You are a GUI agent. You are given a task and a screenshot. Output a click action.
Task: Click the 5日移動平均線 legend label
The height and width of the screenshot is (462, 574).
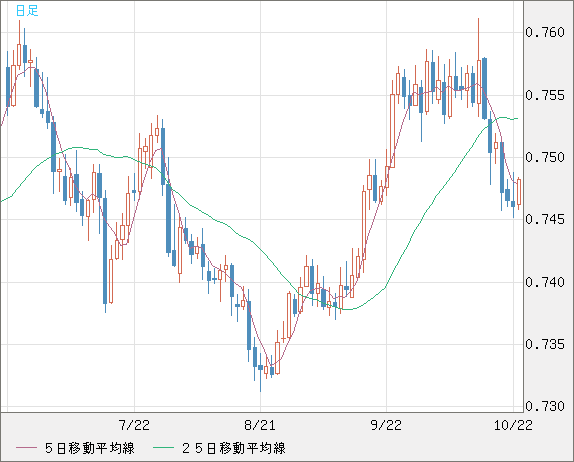[90, 448]
